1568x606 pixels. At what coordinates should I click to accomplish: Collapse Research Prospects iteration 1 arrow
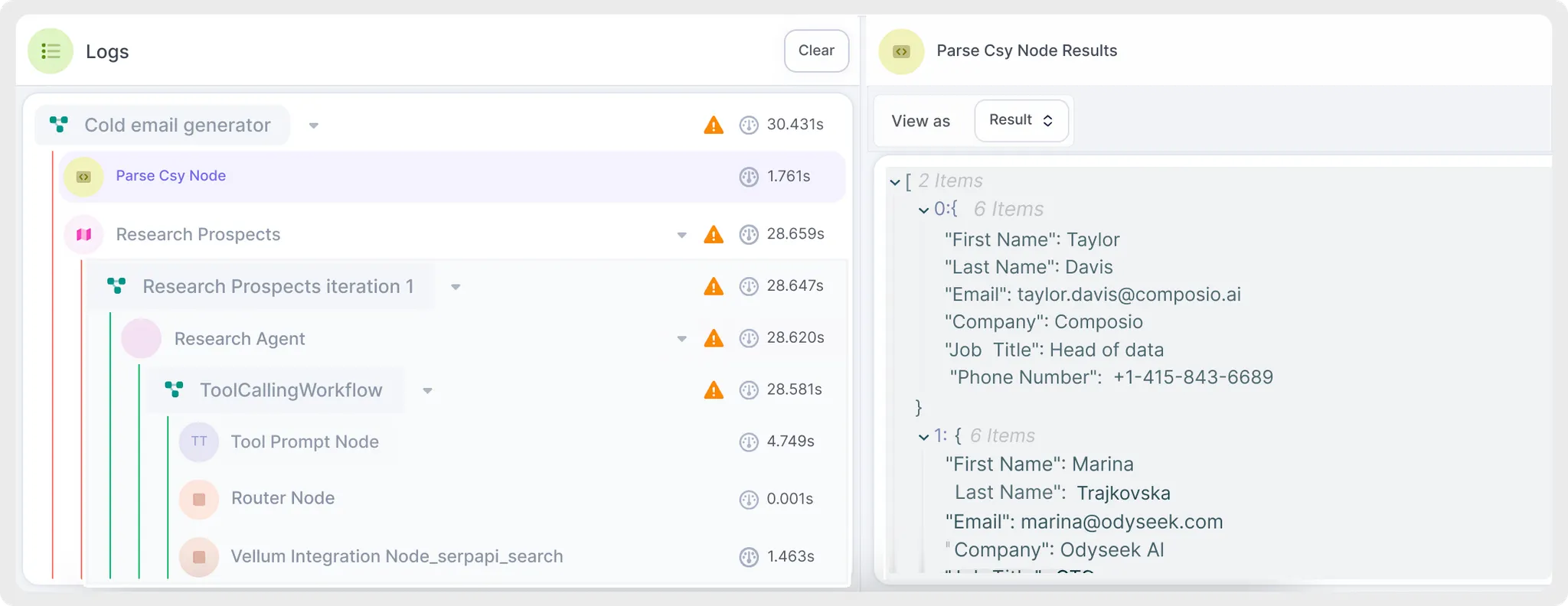click(456, 287)
